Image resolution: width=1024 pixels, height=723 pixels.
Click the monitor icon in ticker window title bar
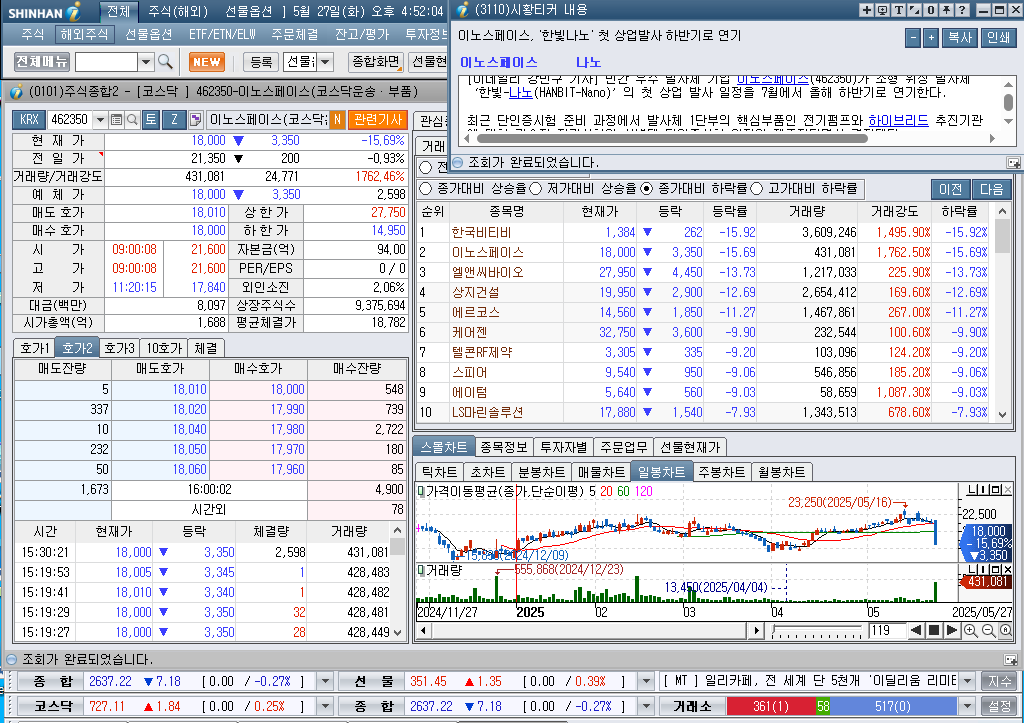882,10
